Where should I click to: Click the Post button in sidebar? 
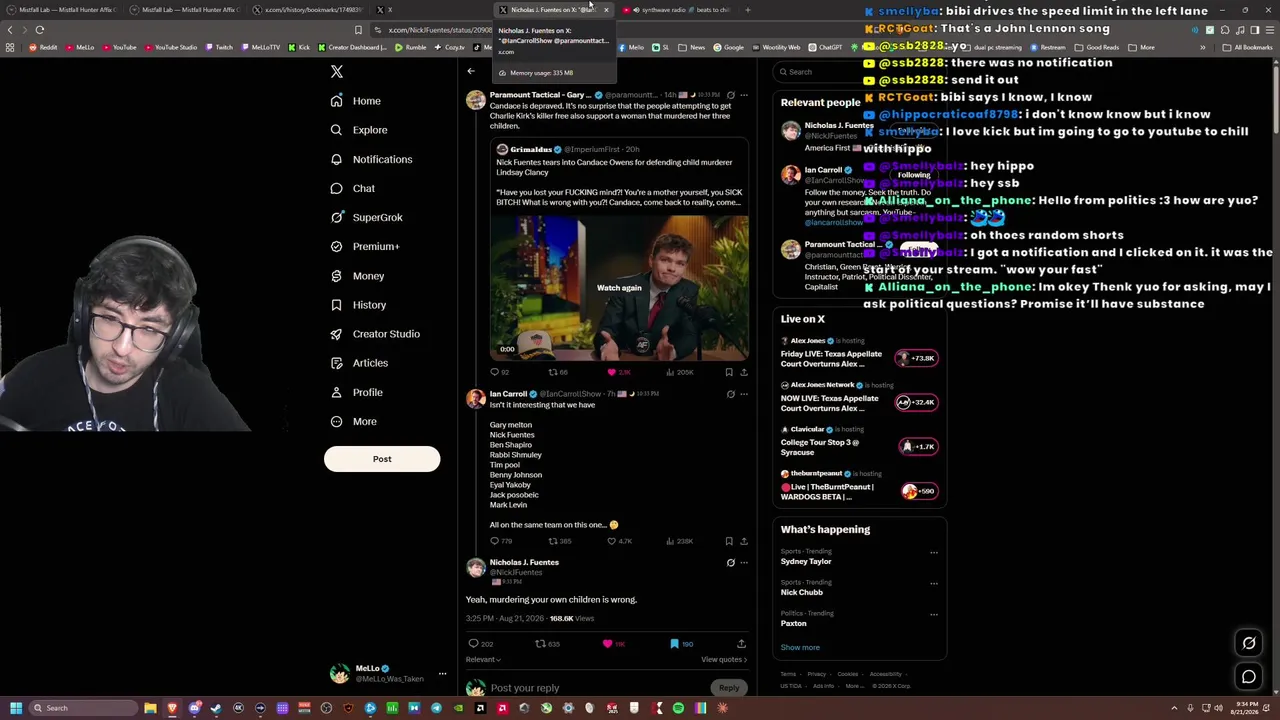[x=382, y=459]
